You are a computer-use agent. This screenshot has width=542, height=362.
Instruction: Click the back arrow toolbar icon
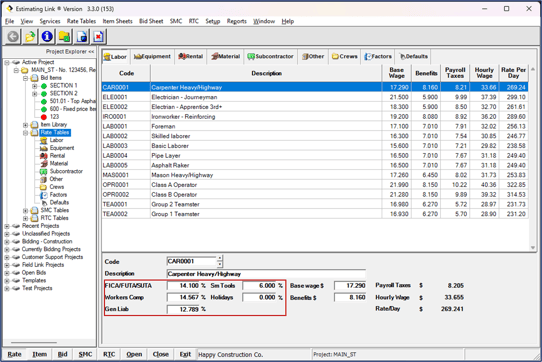tap(13, 36)
